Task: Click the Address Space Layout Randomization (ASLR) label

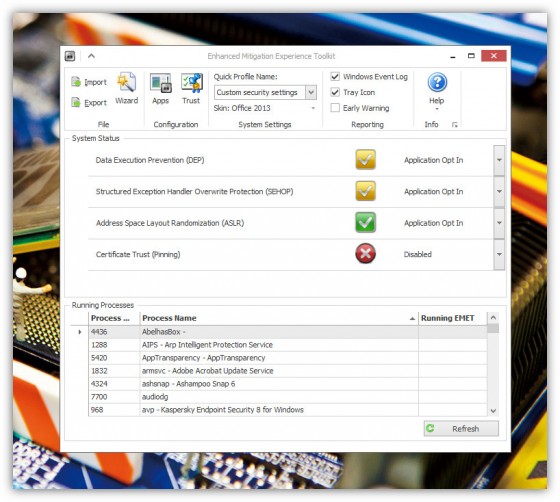Action: (170, 223)
